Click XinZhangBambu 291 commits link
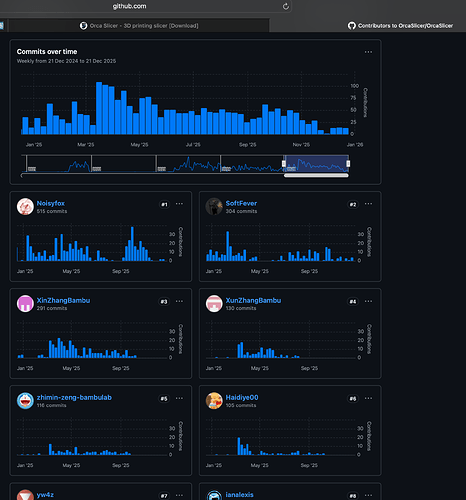 52,308
